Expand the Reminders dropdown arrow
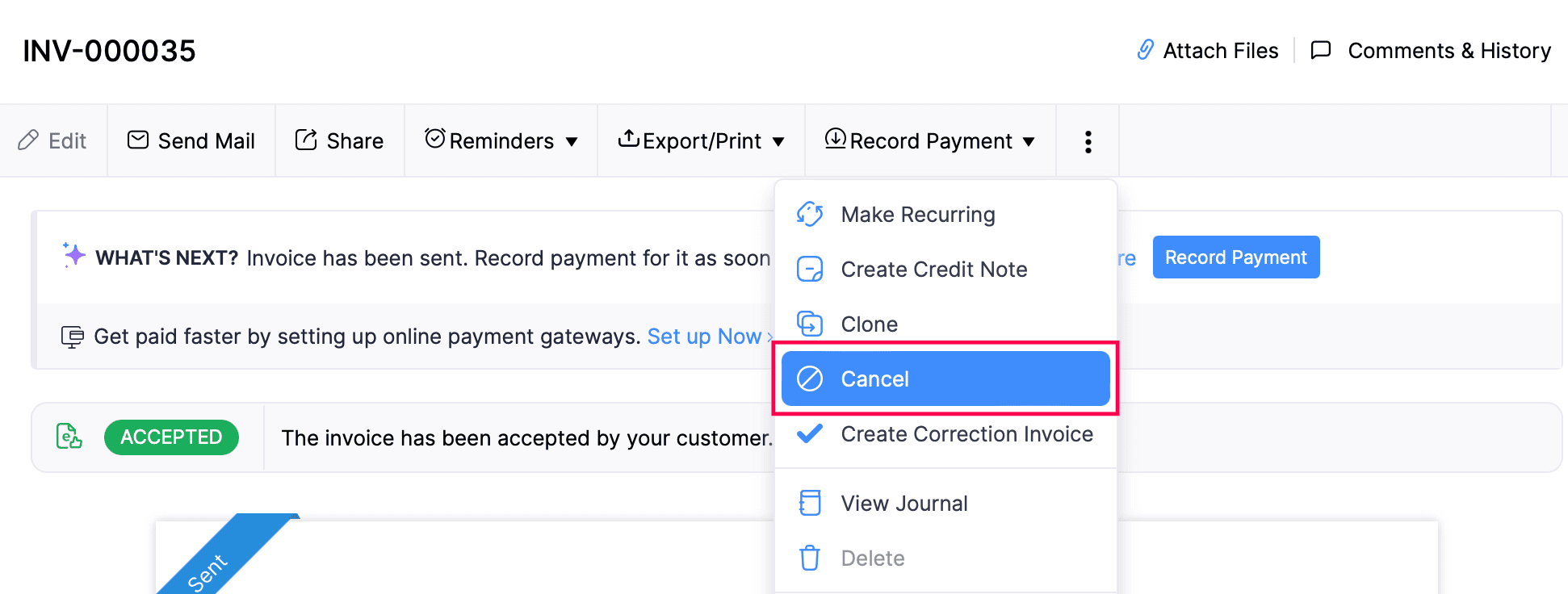 572,141
